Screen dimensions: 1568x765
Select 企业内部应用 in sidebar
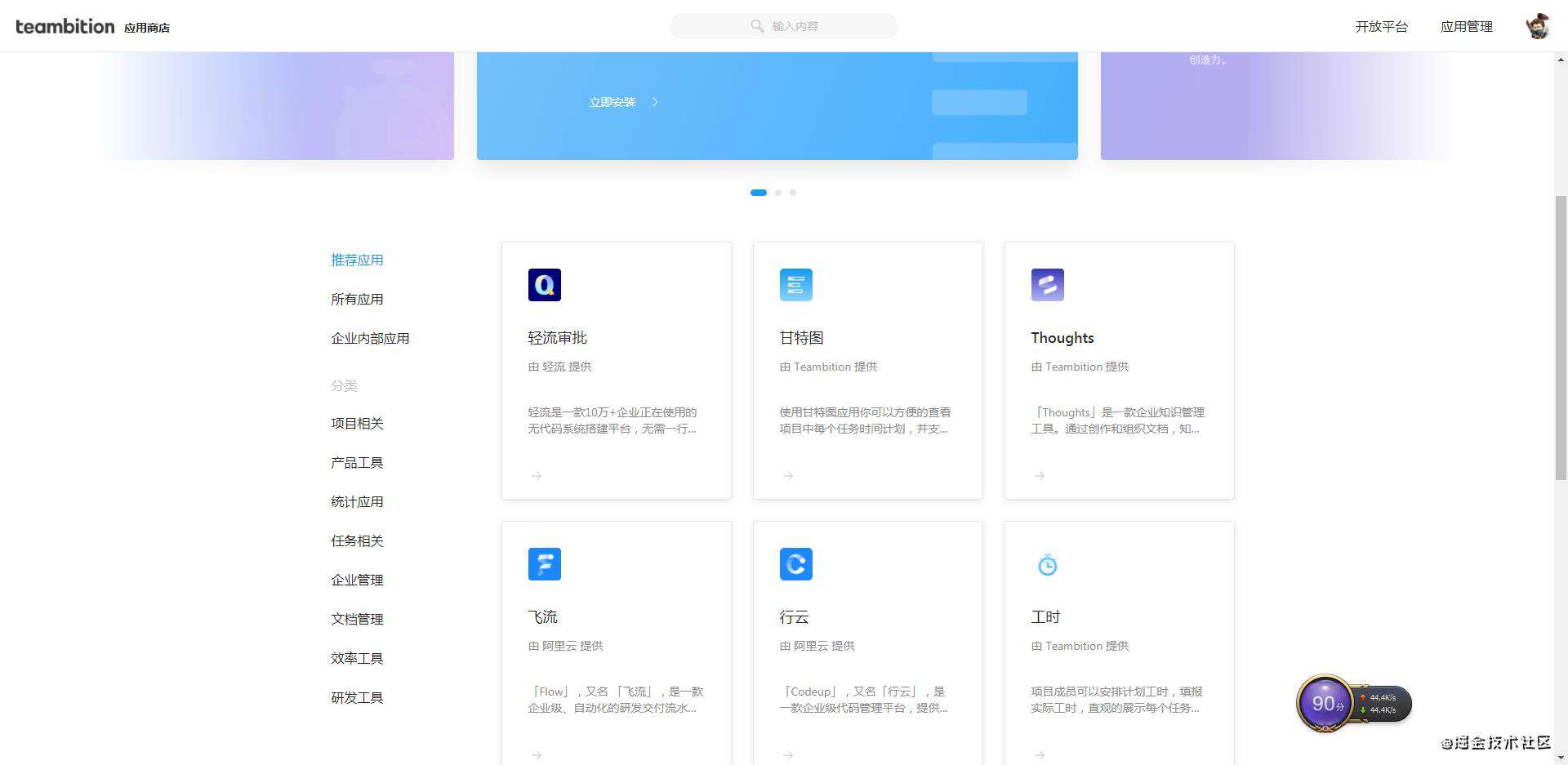pos(370,338)
